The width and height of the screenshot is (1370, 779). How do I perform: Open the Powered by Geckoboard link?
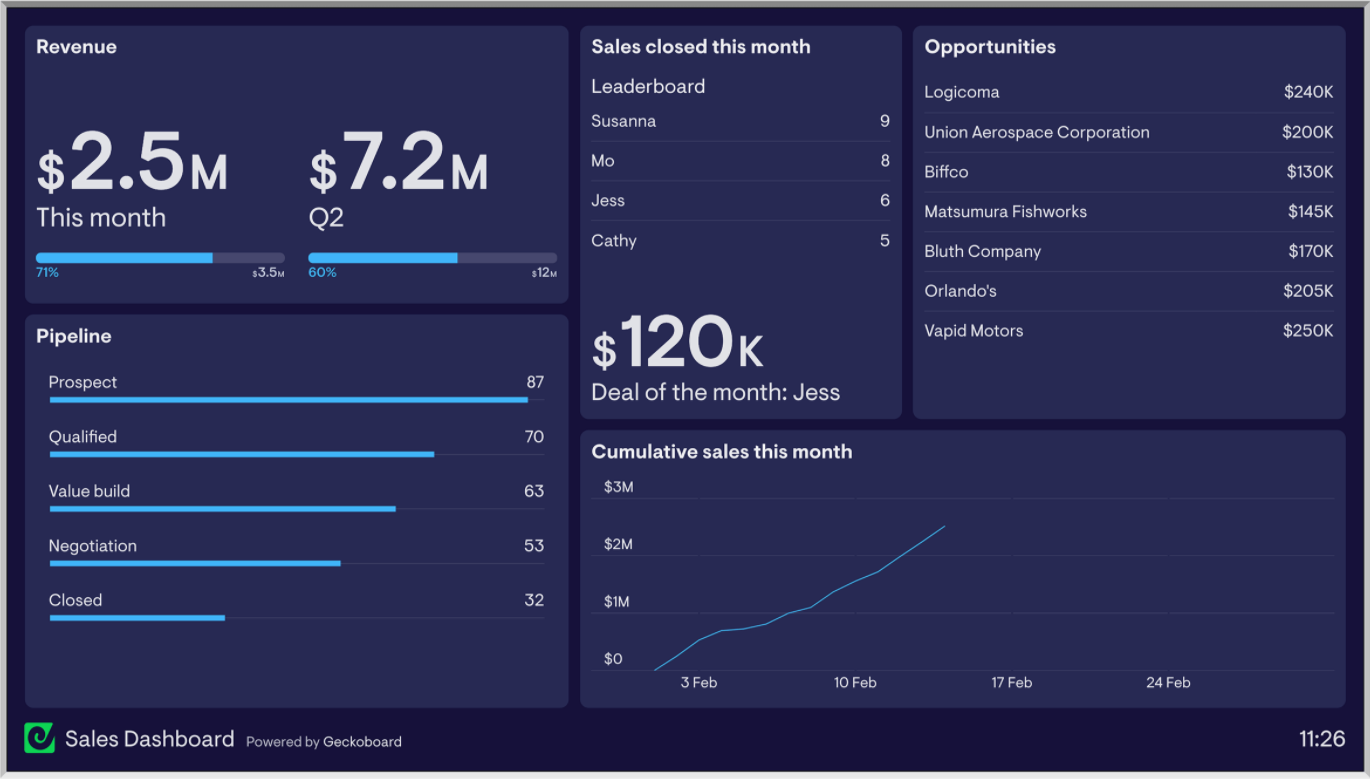[x=324, y=742]
